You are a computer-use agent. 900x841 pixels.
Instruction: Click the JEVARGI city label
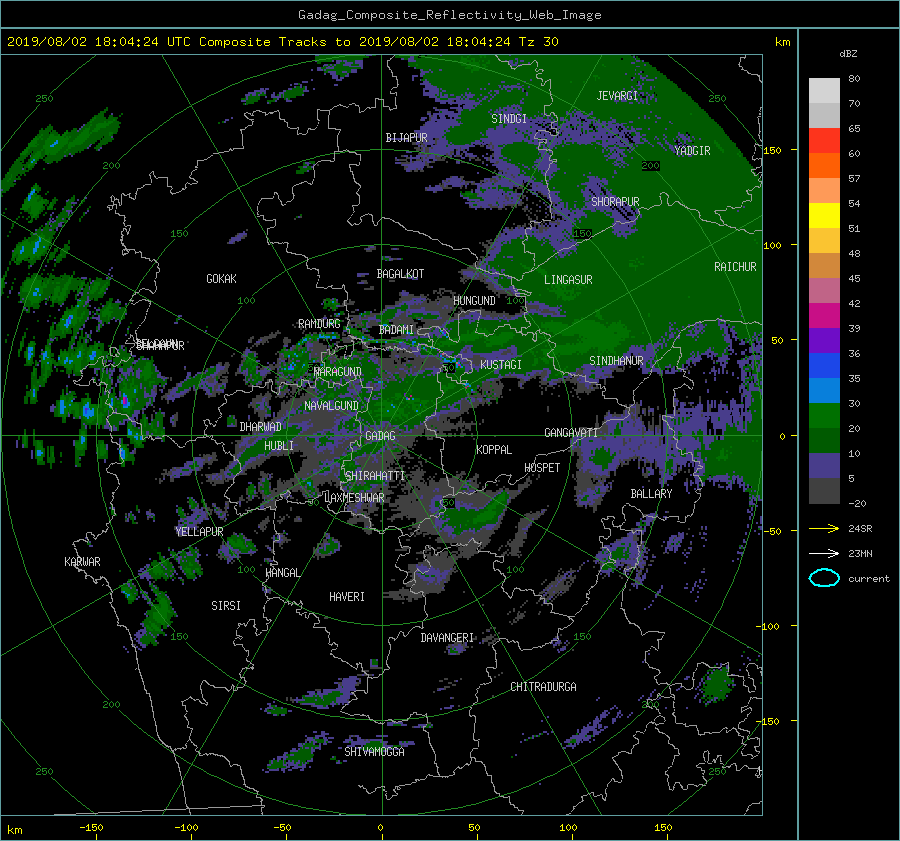pos(617,96)
